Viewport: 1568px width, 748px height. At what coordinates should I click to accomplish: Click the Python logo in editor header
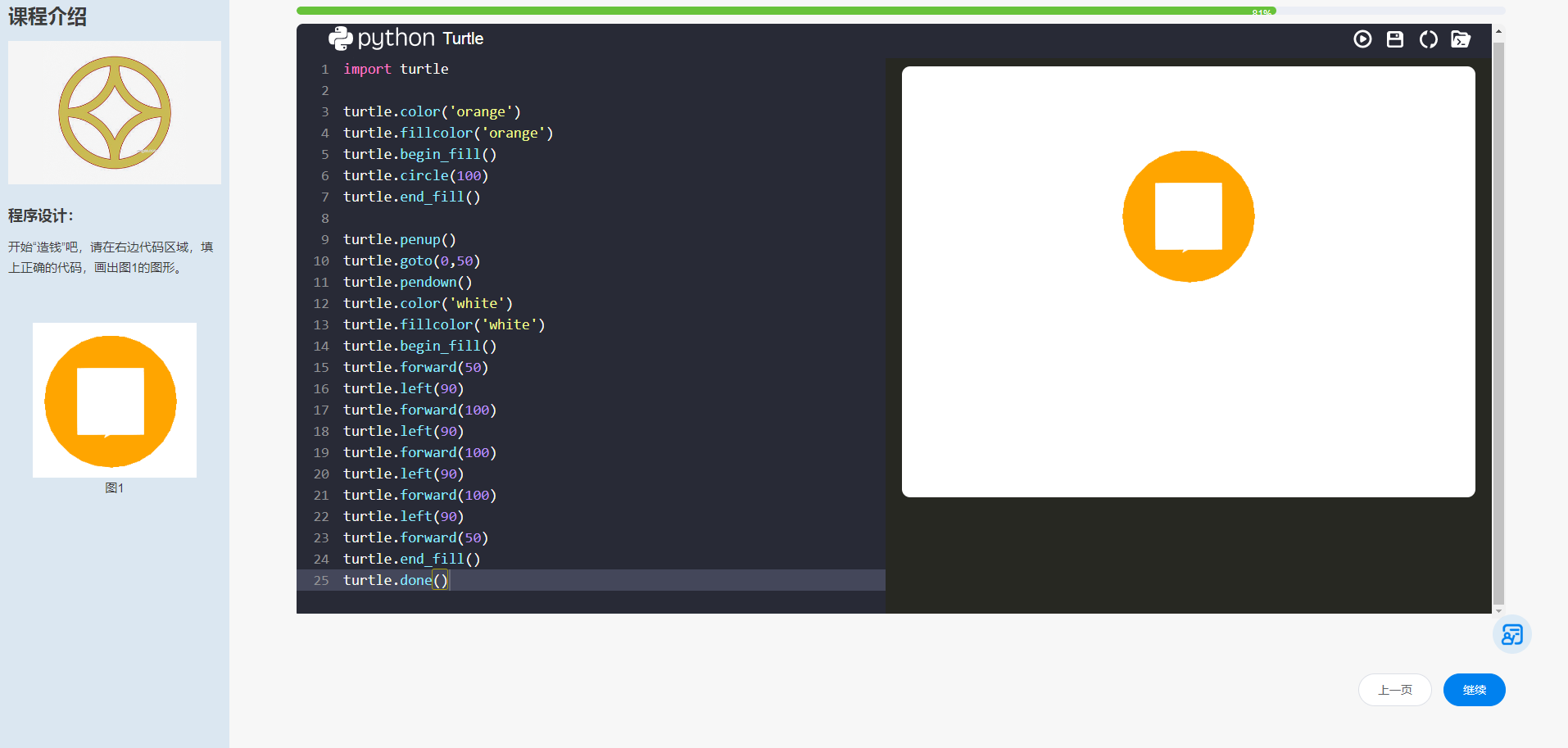coord(340,39)
